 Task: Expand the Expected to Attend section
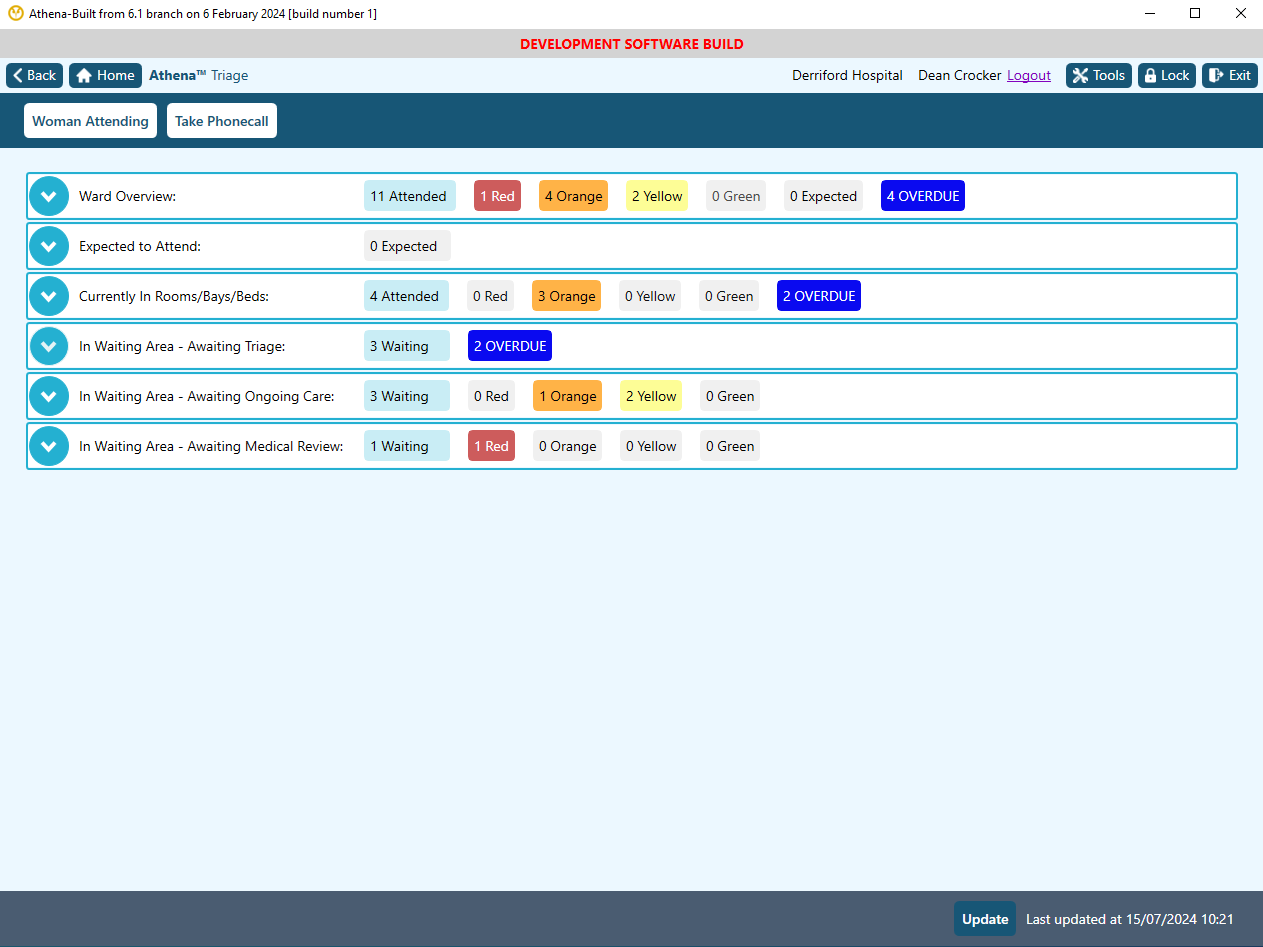point(49,246)
